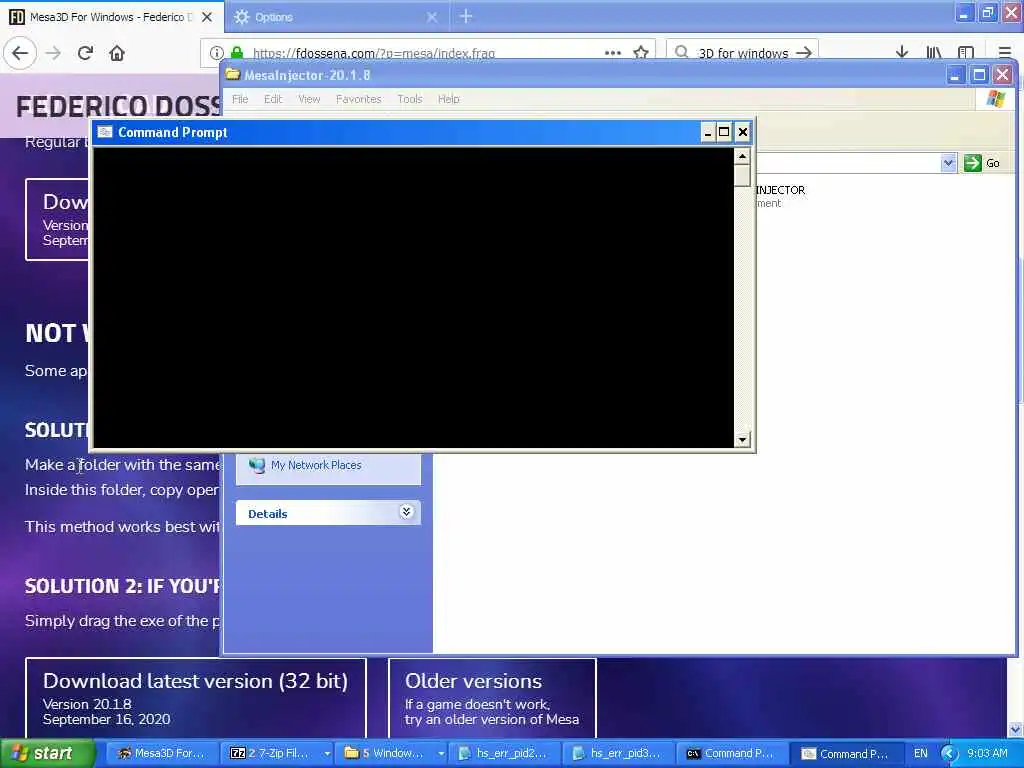
Task: Click the Windows flag logo in Explorer
Action: coord(996,99)
